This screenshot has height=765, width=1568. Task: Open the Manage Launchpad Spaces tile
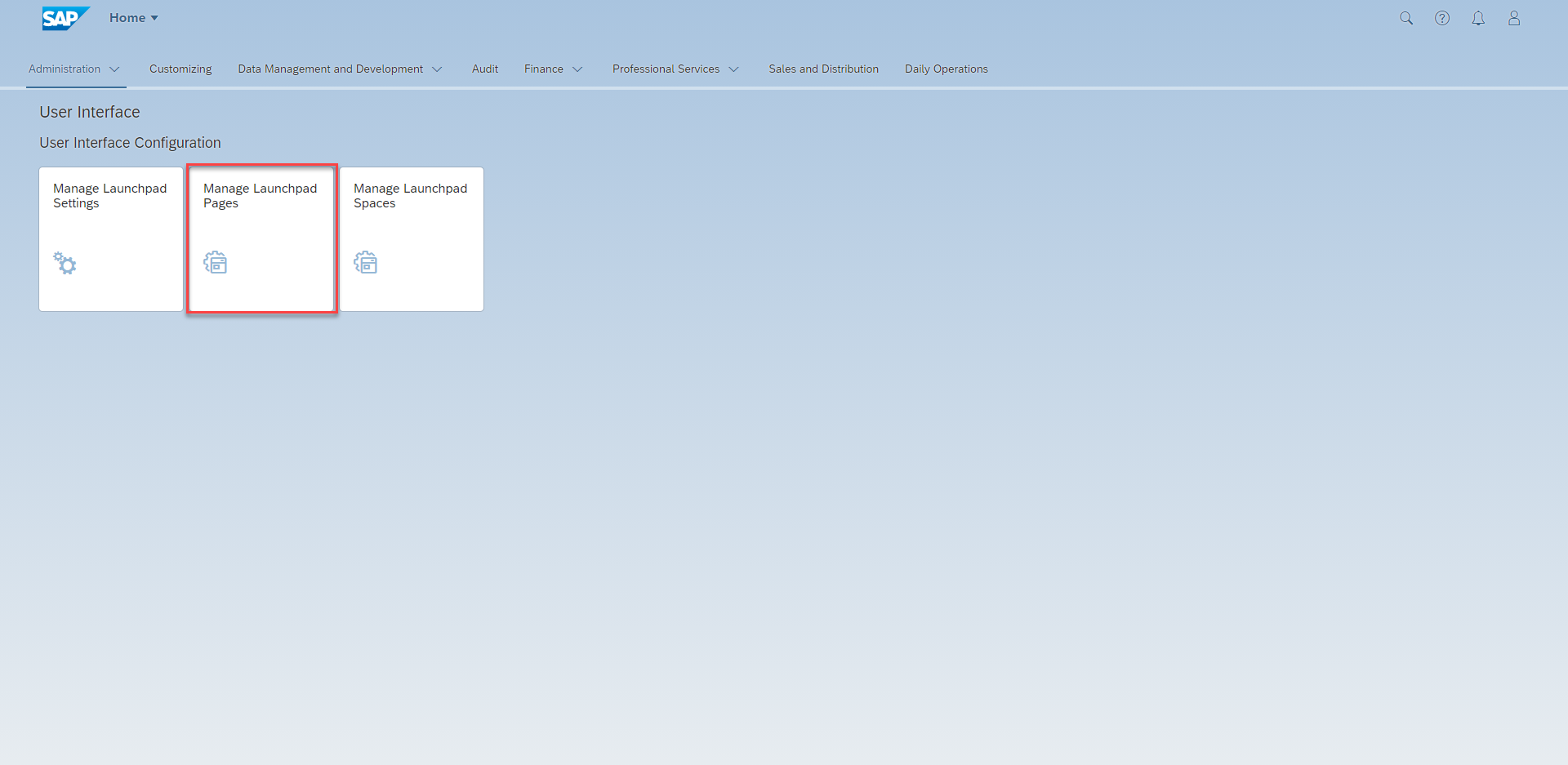click(412, 239)
